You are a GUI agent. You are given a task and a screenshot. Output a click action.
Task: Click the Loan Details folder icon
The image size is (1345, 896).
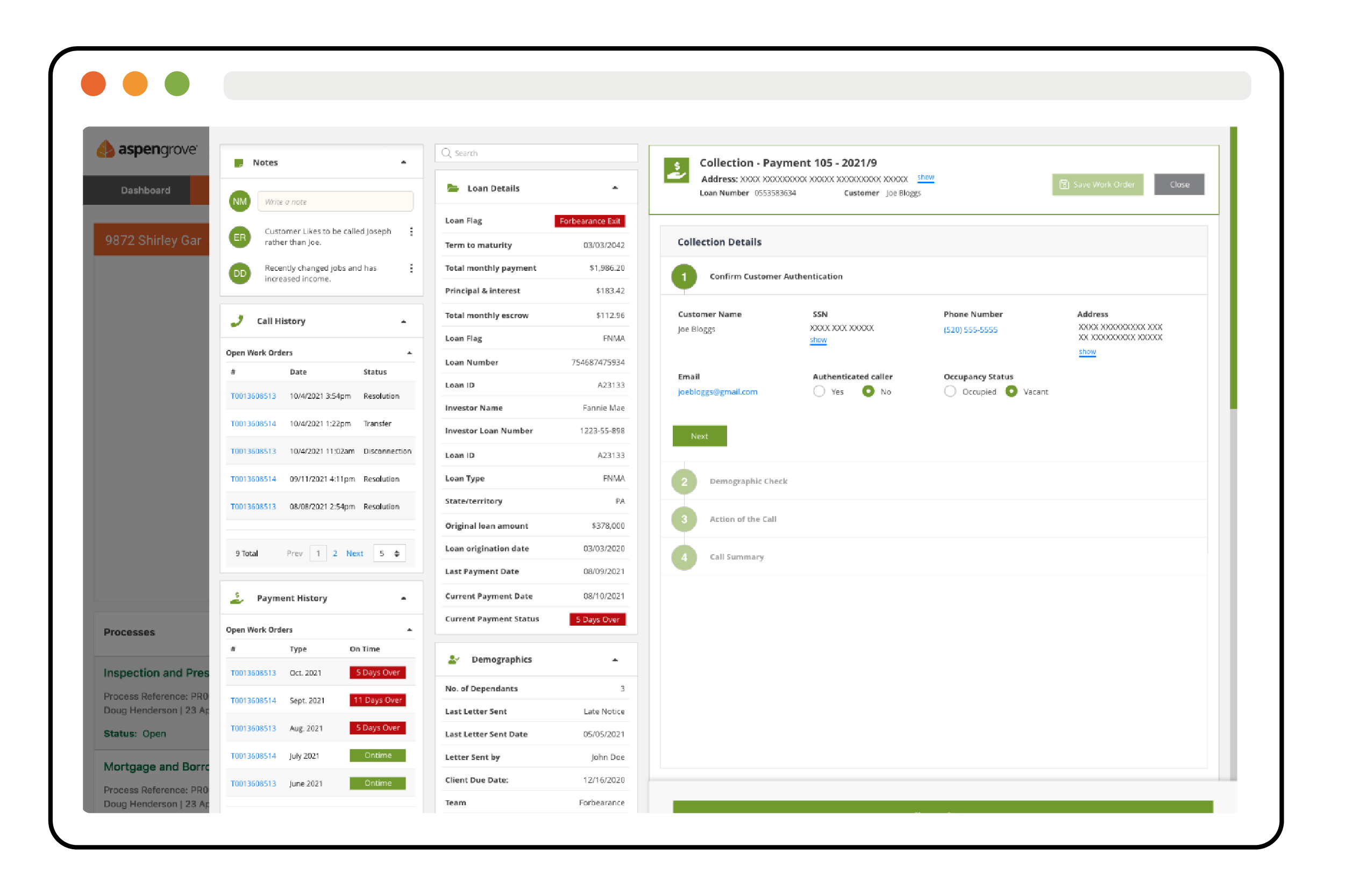tap(453, 188)
